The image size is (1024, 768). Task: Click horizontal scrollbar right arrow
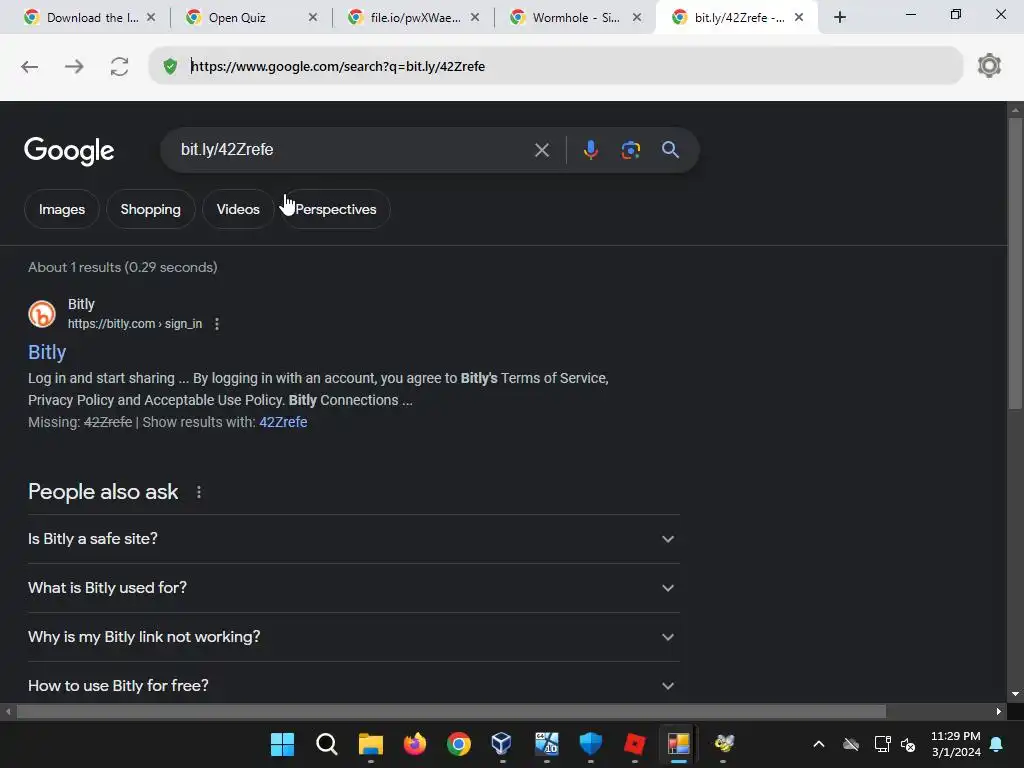pyautogui.click(x=999, y=711)
